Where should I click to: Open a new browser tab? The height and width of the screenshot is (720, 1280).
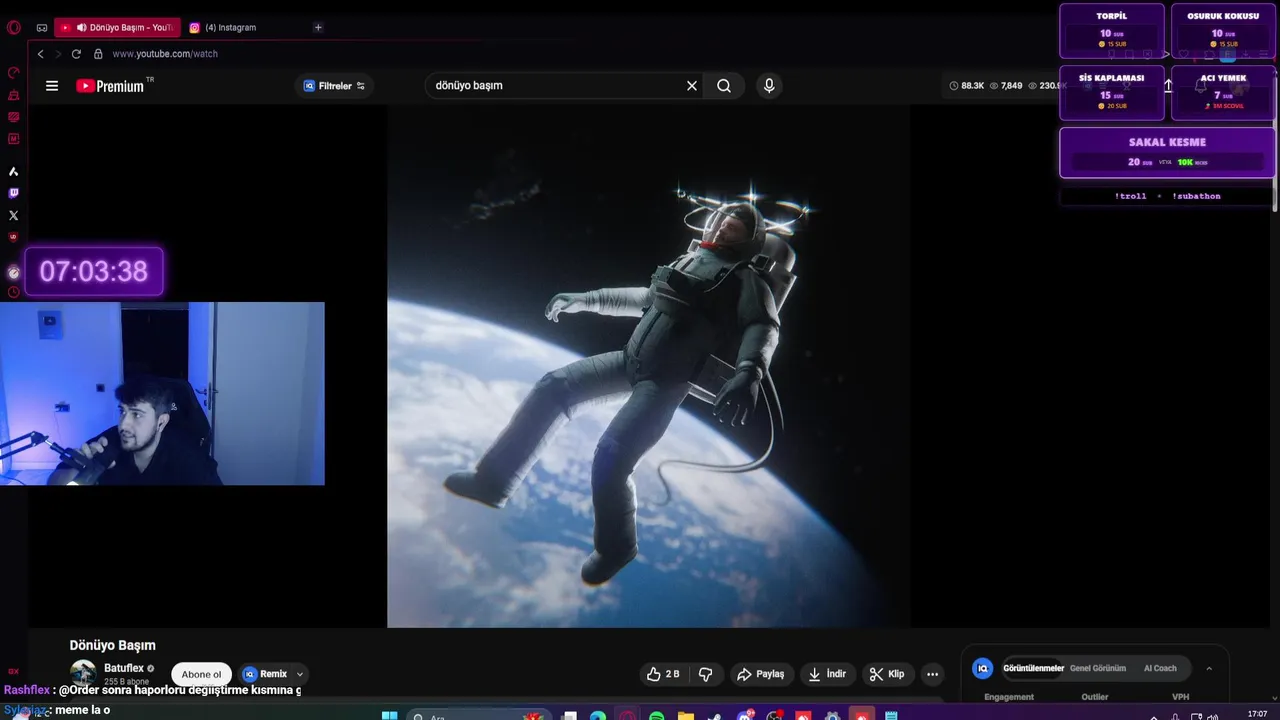(x=318, y=28)
